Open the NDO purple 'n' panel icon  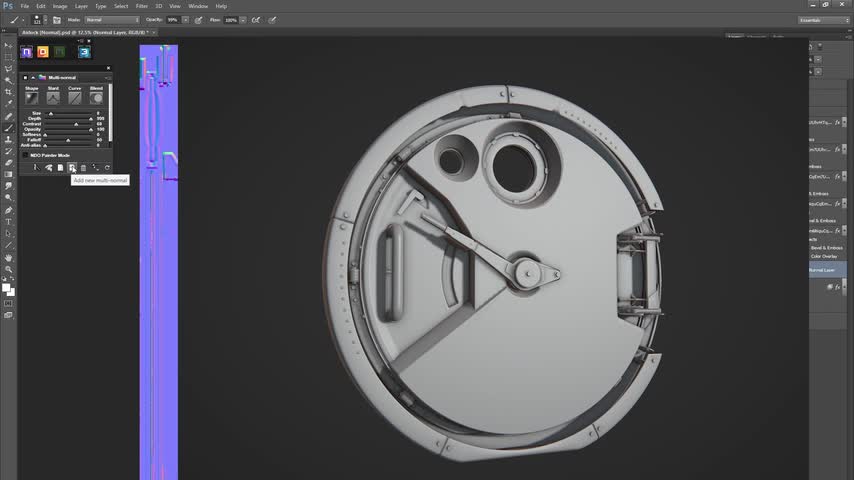(26, 52)
